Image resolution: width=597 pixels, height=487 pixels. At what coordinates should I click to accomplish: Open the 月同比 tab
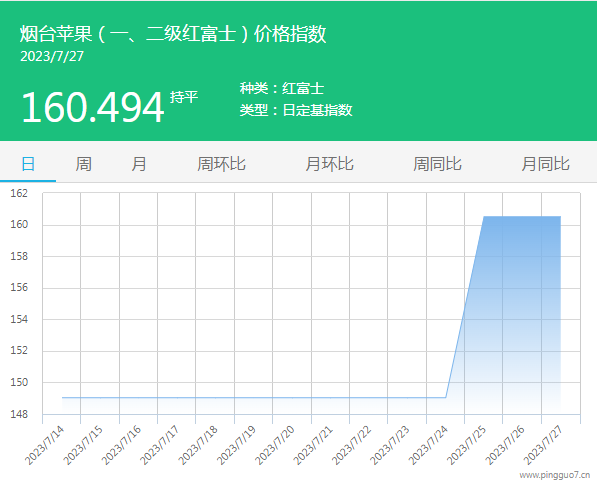tap(545, 164)
